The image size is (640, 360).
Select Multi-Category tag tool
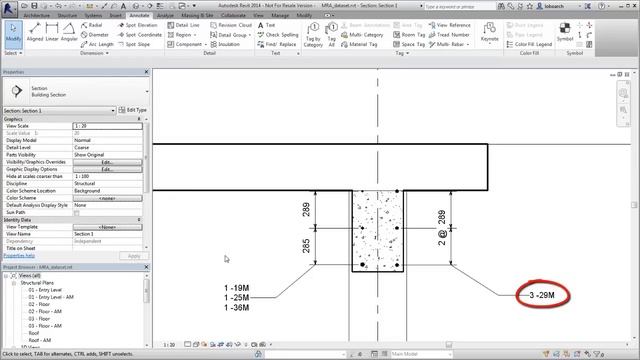(362, 35)
